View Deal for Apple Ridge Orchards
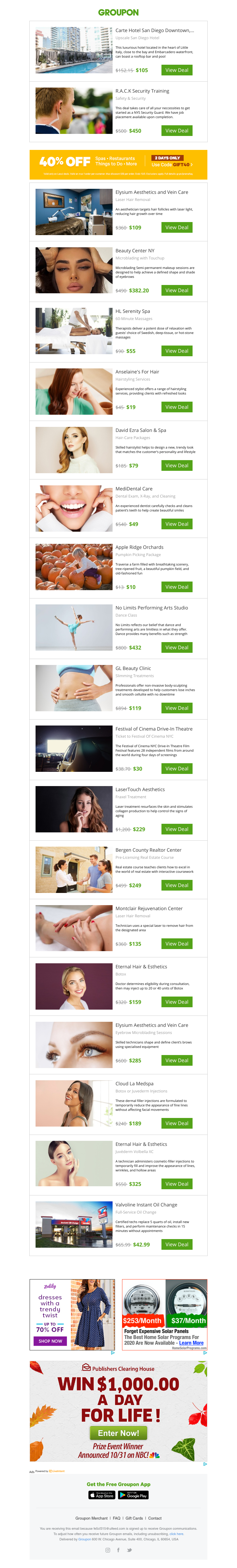Image resolution: width=237 pixels, height=1568 pixels. tap(177, 587)
